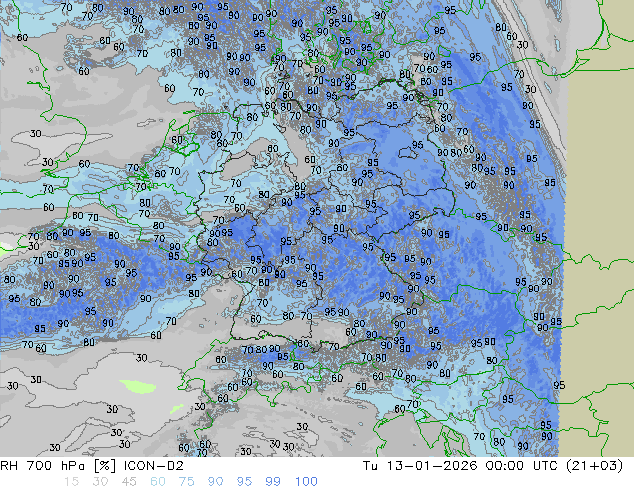
Task: Select the legend value 15
Action: (71, 482)
